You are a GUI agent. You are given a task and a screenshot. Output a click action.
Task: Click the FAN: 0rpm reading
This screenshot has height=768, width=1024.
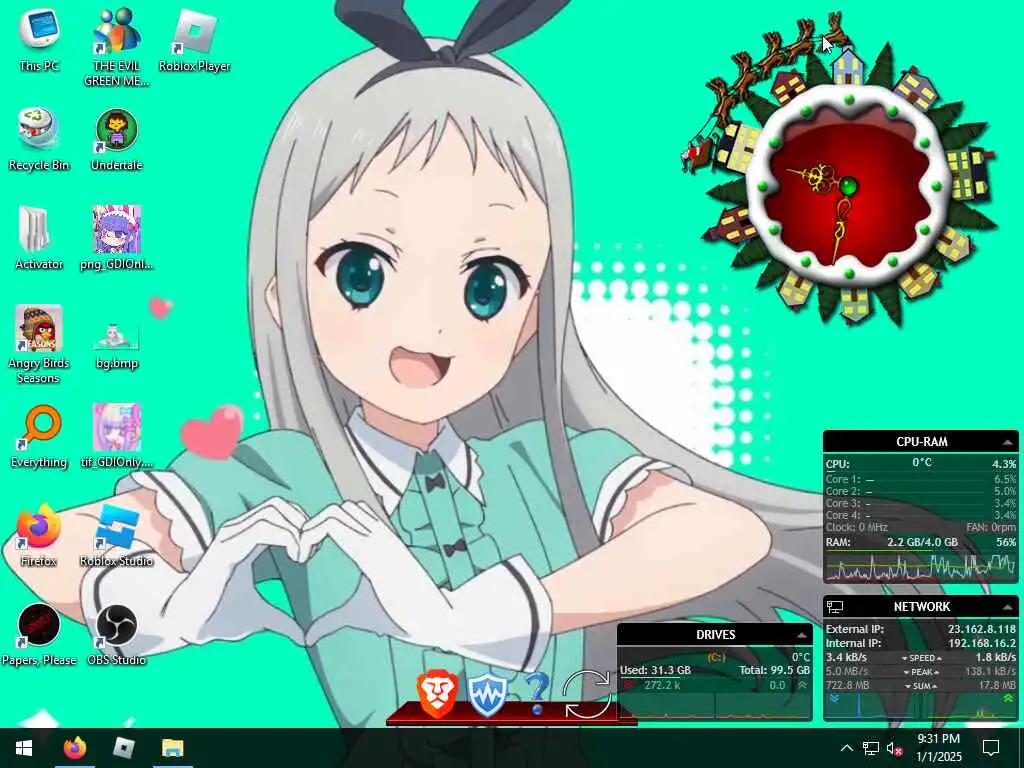point(991,527)
